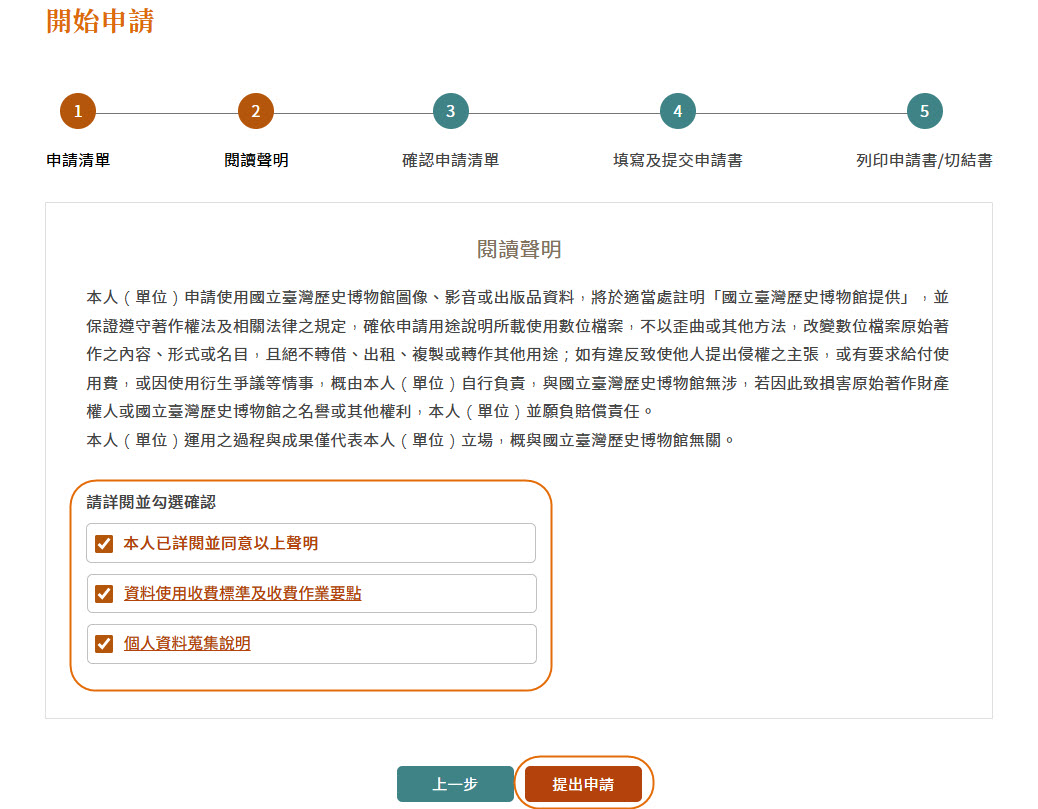Image resolution: width=1038 pixels, height=809 pixels.
Task: Go back with the 上一步 button
Action: tap(455, 784)
